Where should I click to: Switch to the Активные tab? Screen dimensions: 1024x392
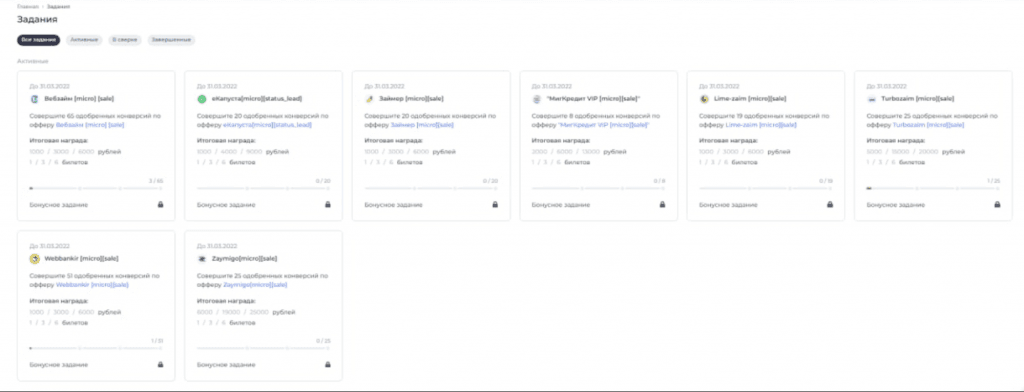point(84,40)
